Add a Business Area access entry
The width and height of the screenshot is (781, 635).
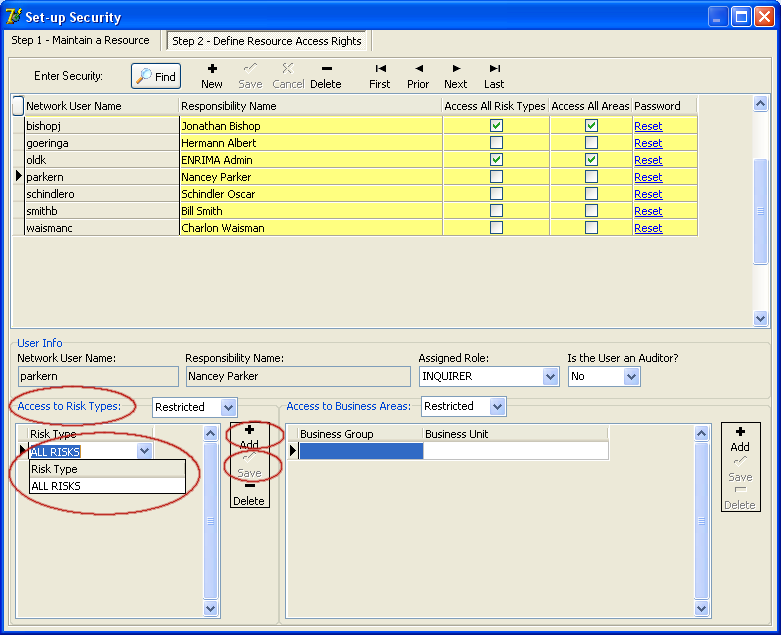pos(740,439)
